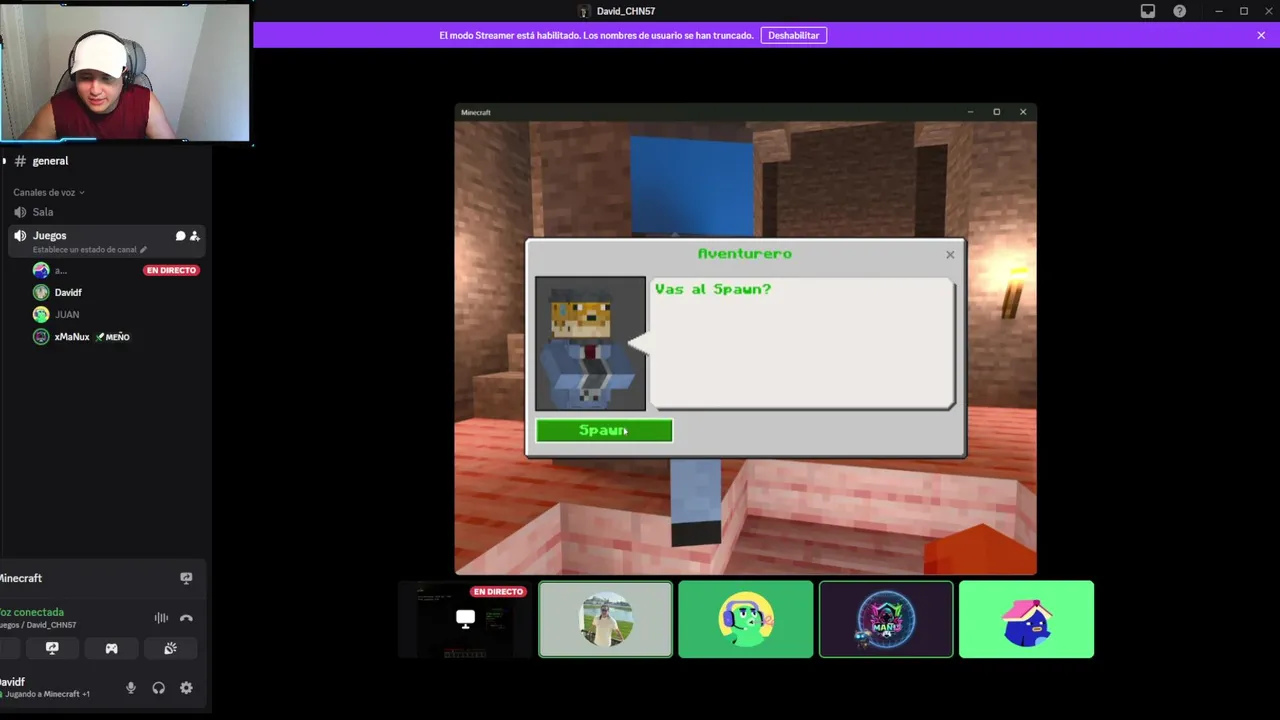
Task: Select the Juegos voice channel
Action: pos(49,236)
